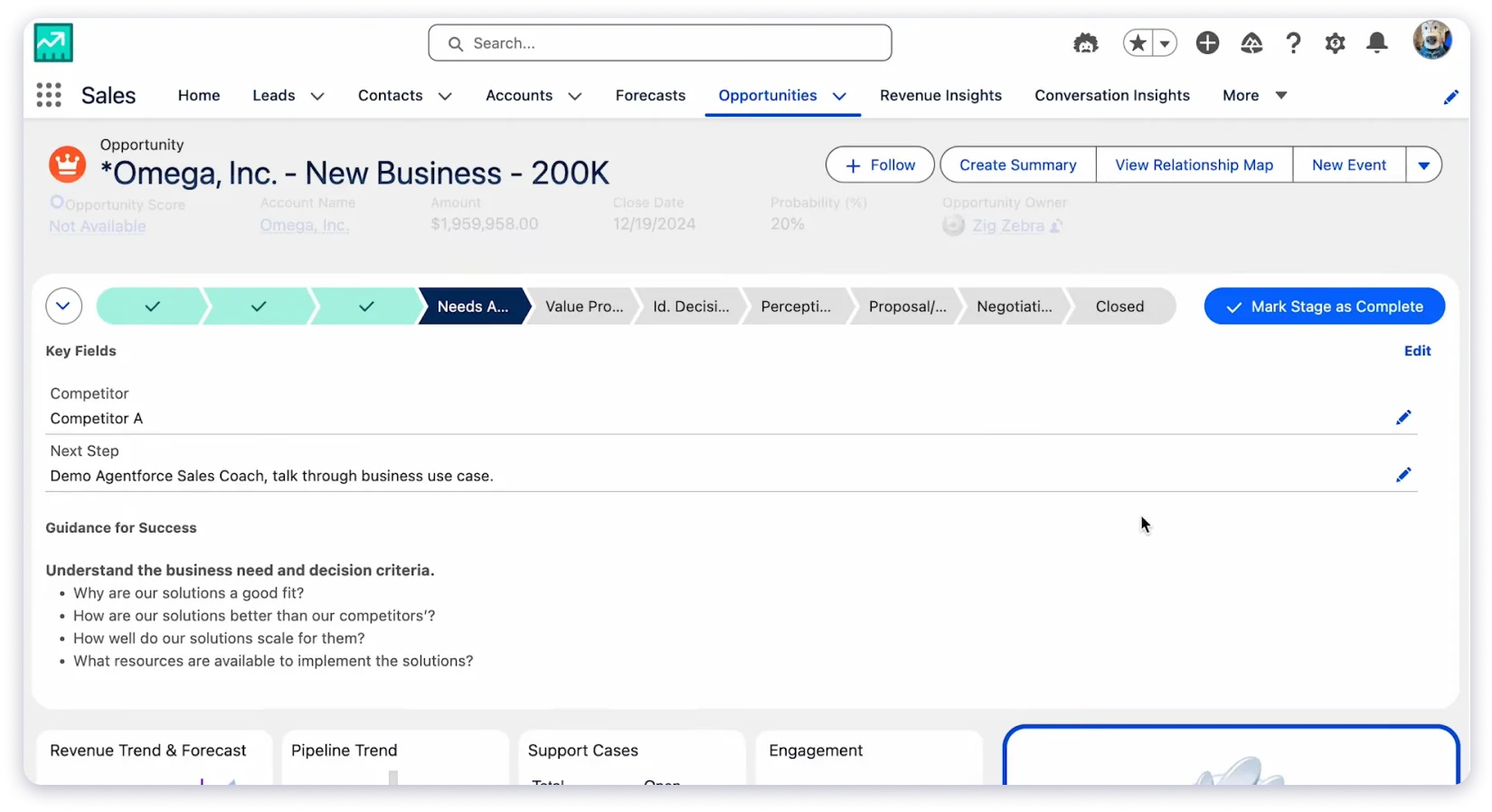Click the Not Available score link

97,226
